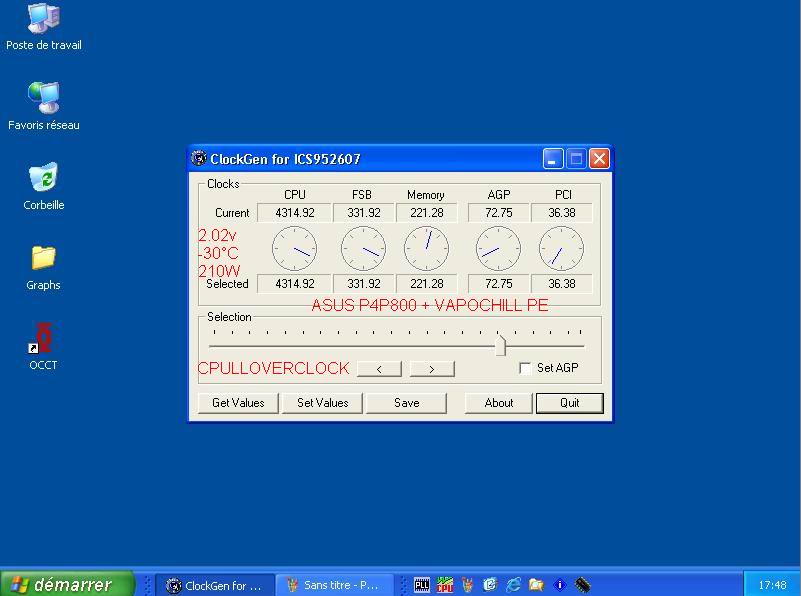The width and height of the screenshot is (801, 596).
Task: Click the Current row label
Action: coord(232,213)
